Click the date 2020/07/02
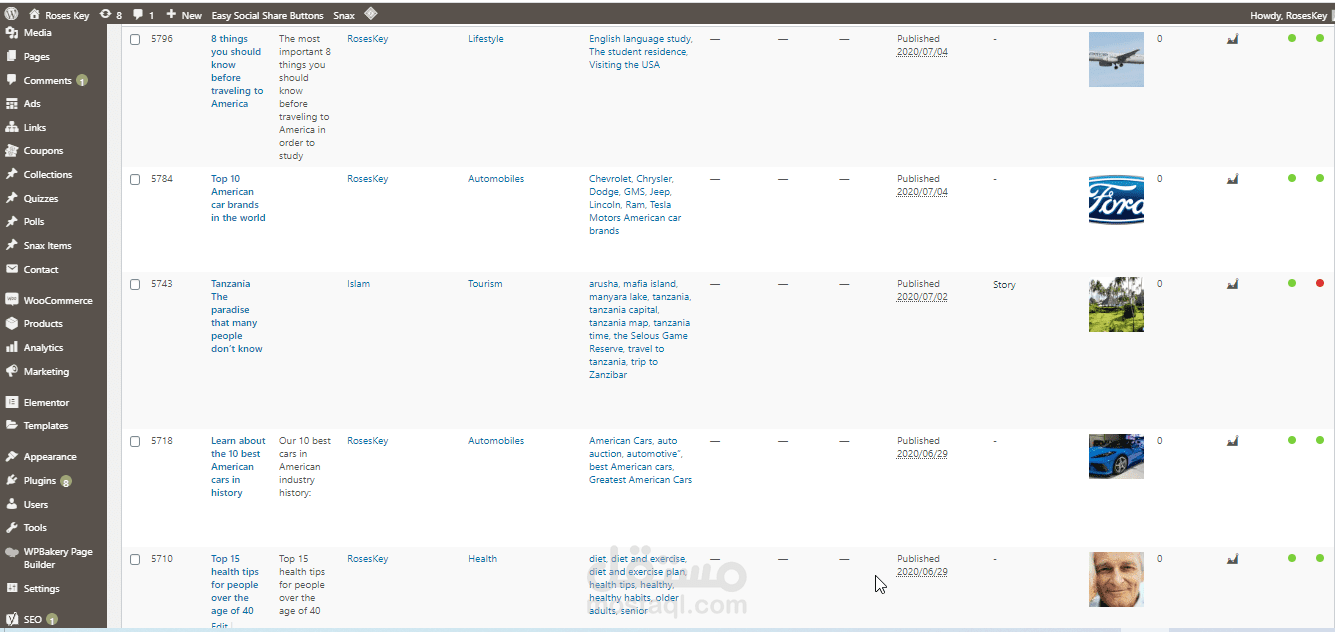The width and height of the screenshot is (1335, 632). [922, 297]
